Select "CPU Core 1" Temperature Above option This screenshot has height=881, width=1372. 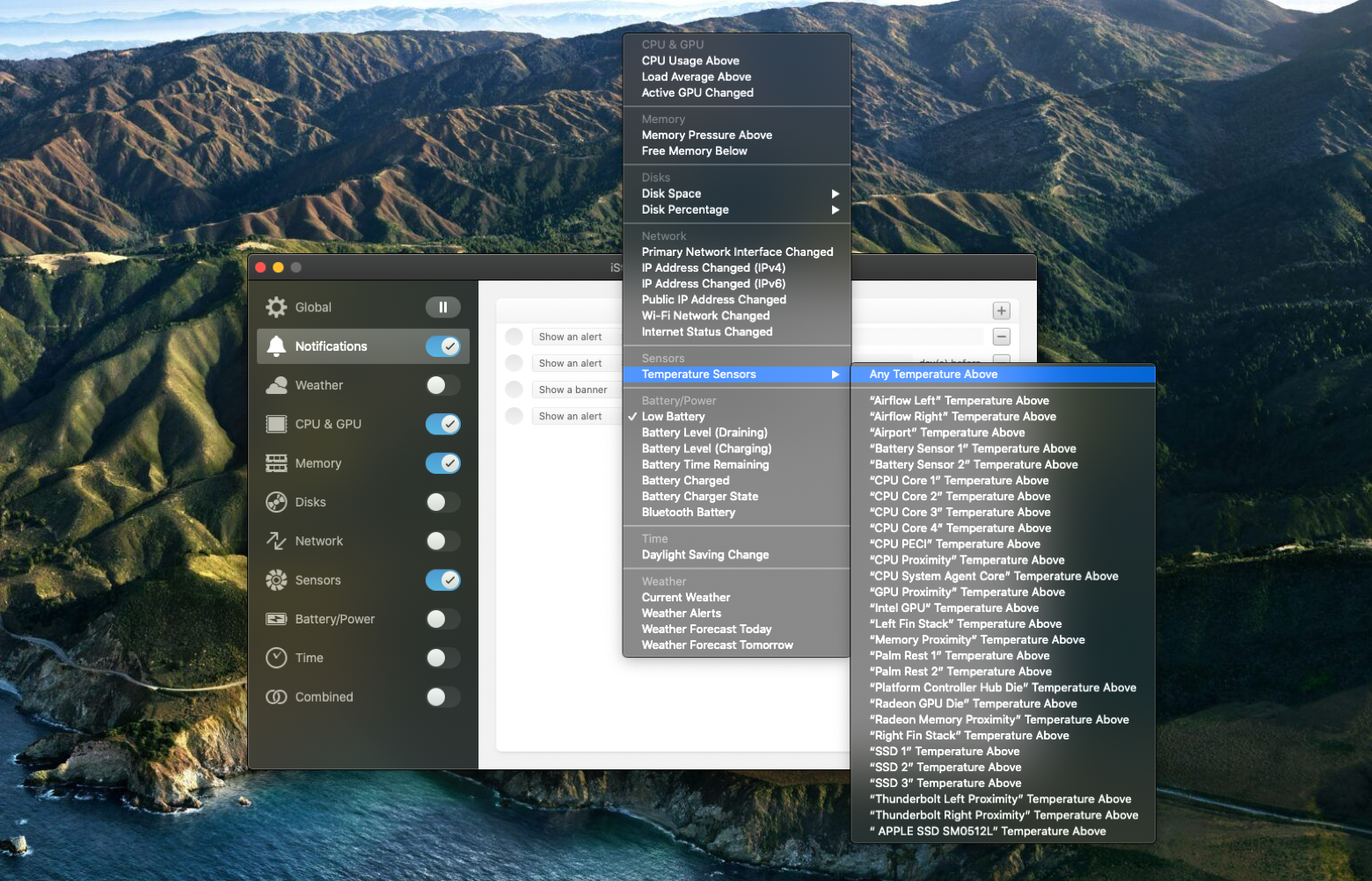pyautogui.click(x=959, y=480)
